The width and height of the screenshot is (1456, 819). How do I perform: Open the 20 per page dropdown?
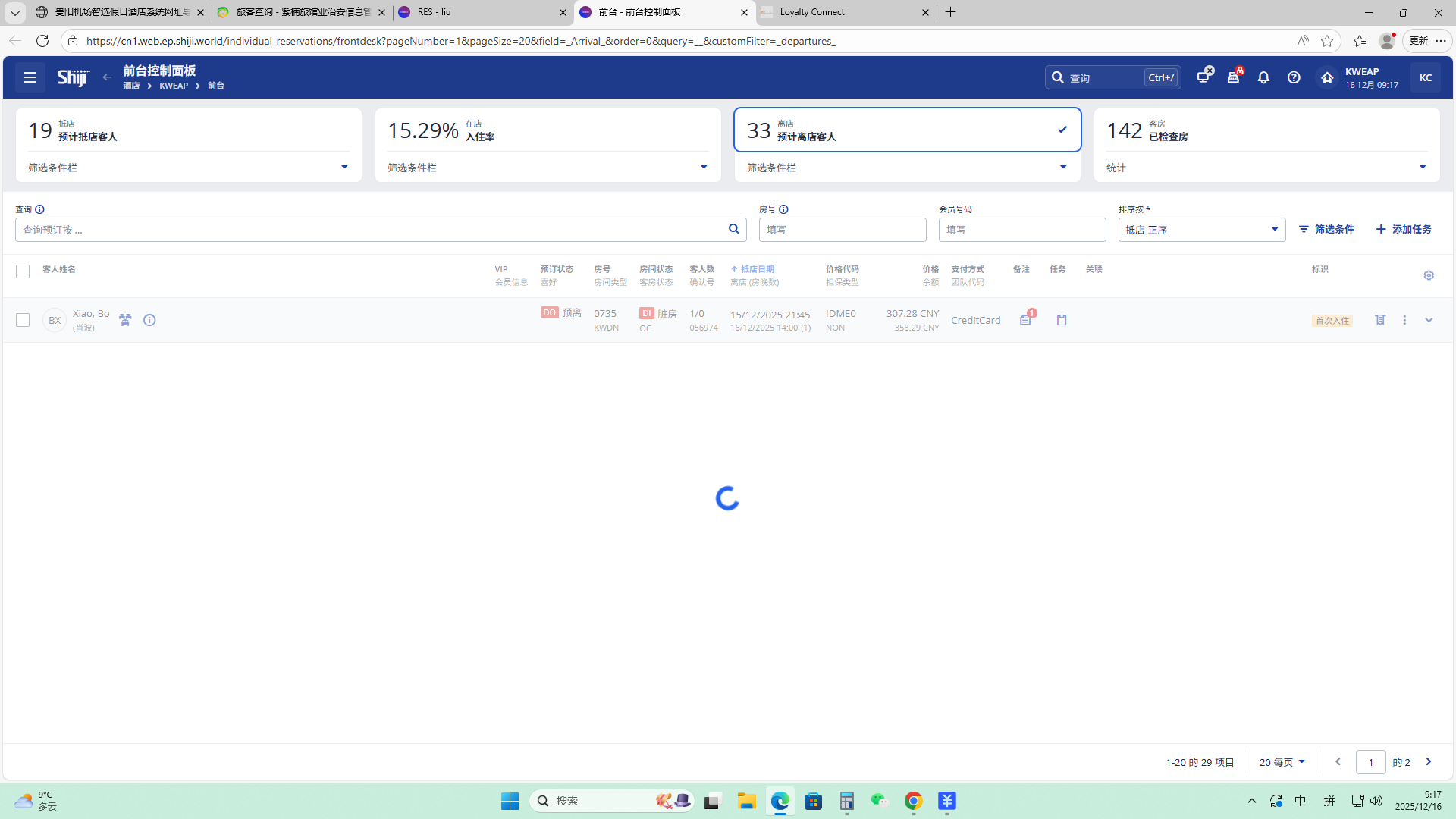coord(1282,762)
